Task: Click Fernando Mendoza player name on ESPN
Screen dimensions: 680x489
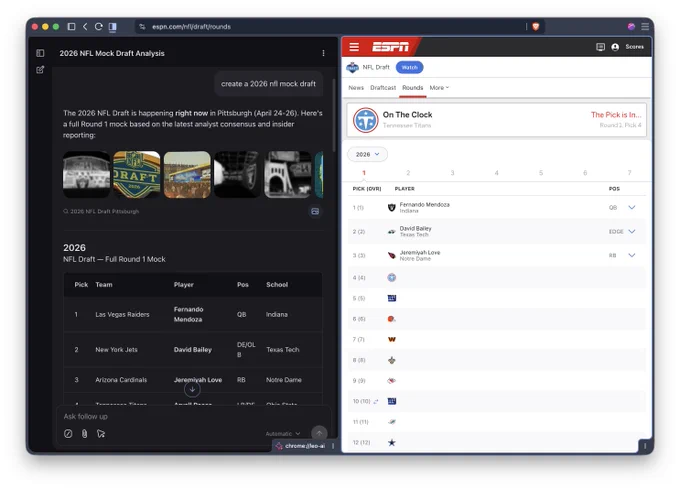Action: (425, 205)
